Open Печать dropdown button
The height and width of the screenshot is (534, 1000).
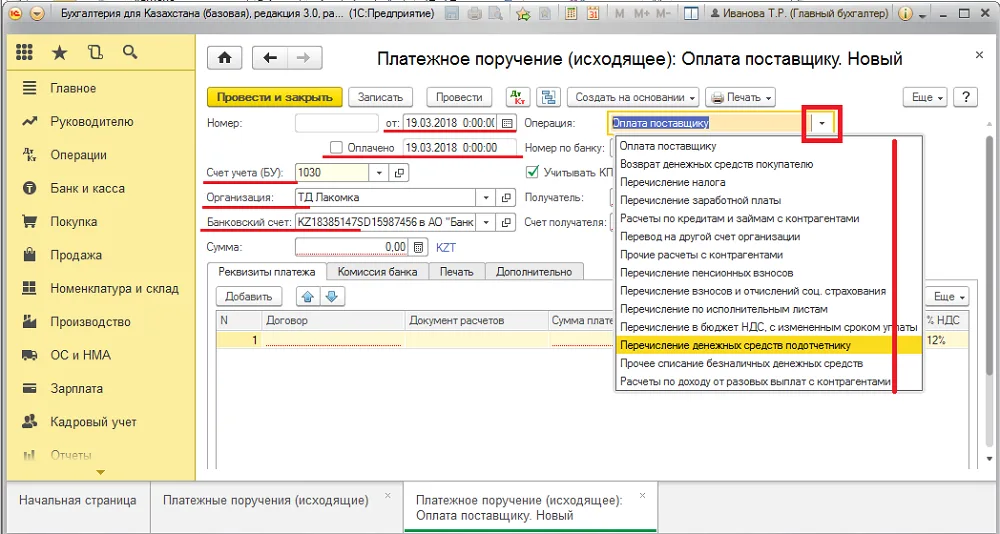[x=740, y=98]
